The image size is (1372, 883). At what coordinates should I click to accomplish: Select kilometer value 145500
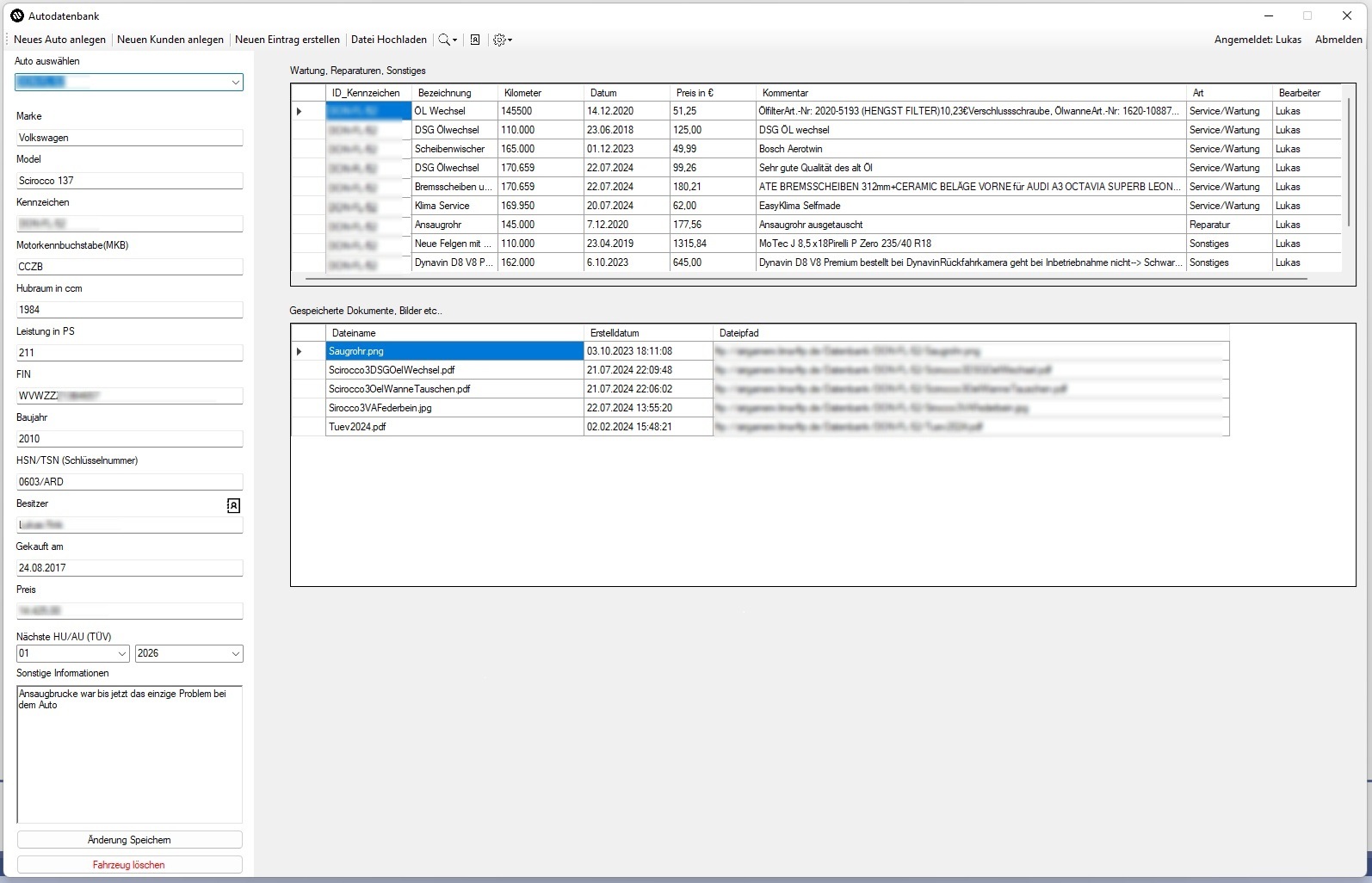[x=541, y=111]
